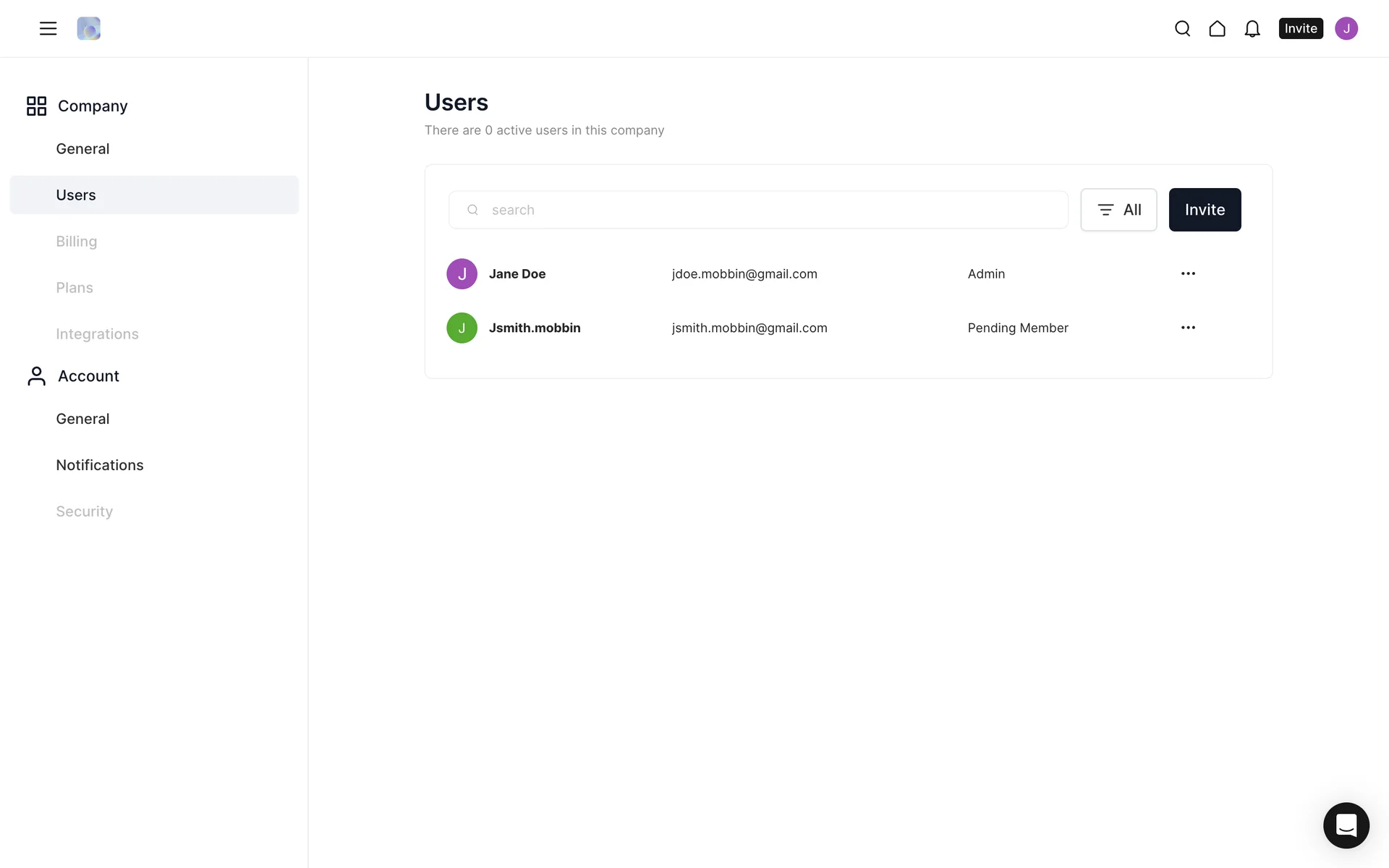Image resolution: width=1389 pixels, height=868 pixels.
Task: Open more options for Jsmith.mobbin
Action: point(1188,328)
